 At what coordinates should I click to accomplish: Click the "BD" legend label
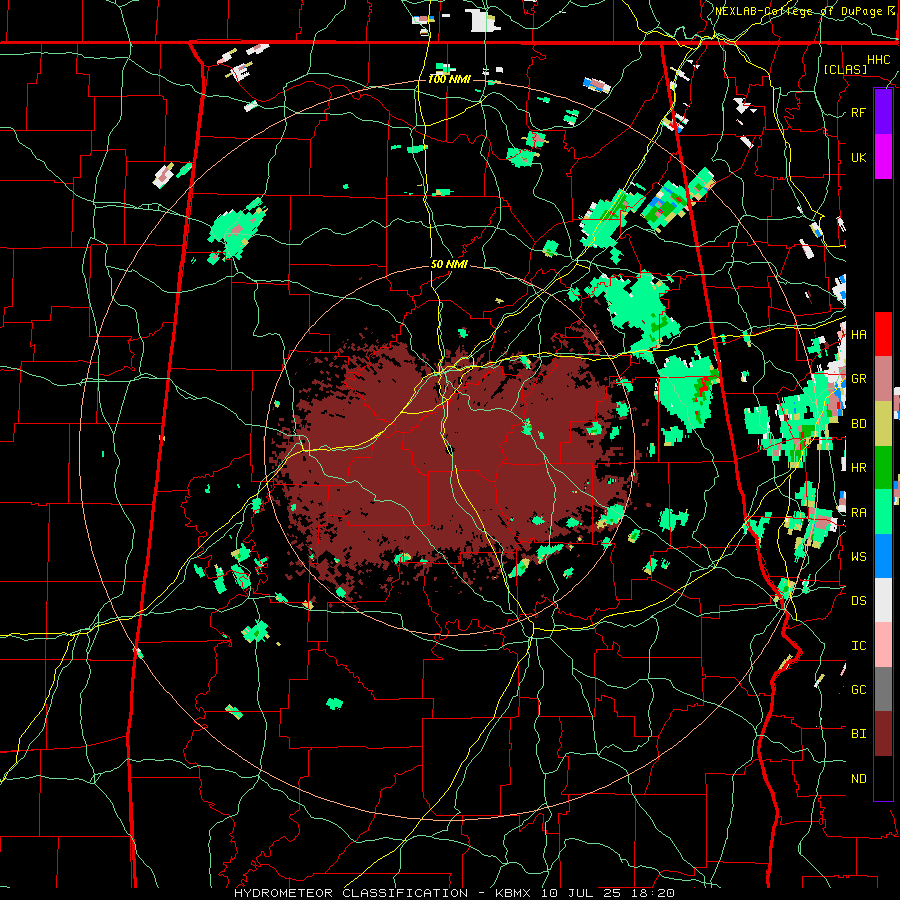pos(858,424)
